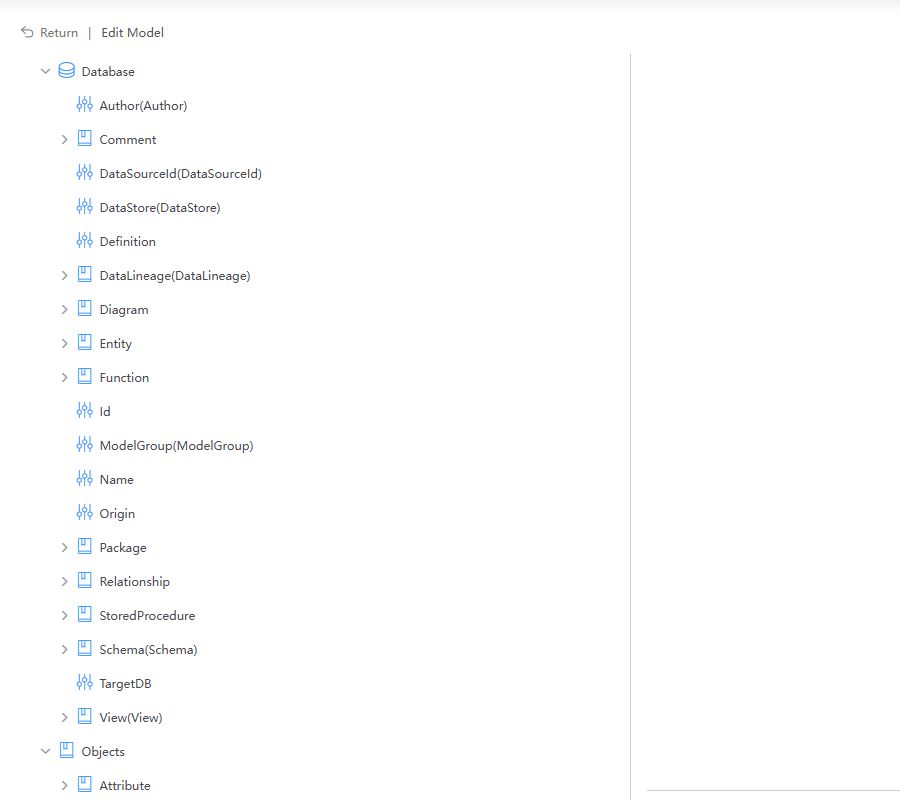
Task: Expand the Relationship node
Action: [x=64, y=581]
